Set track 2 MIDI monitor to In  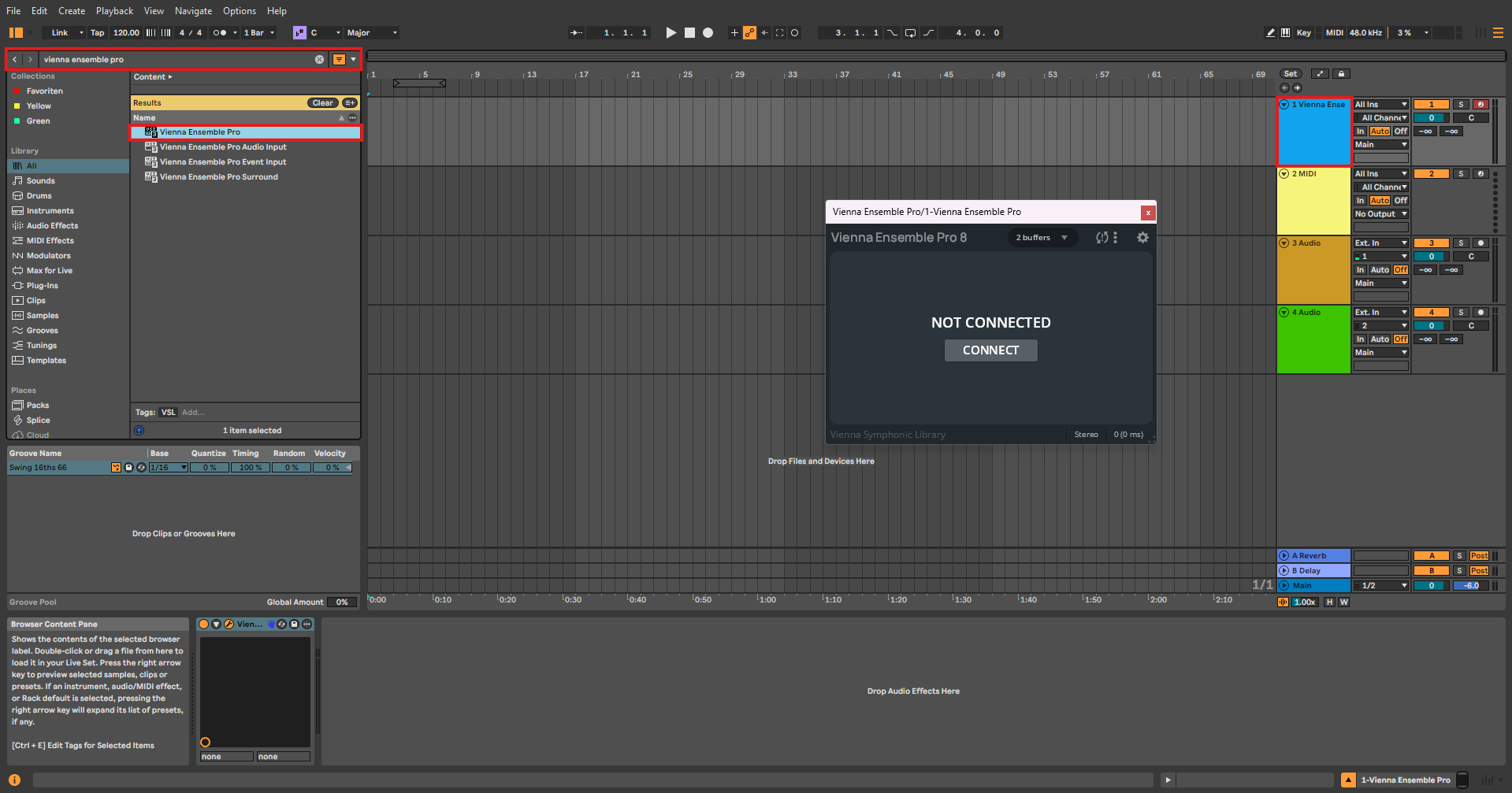(x=1361, y=201)
